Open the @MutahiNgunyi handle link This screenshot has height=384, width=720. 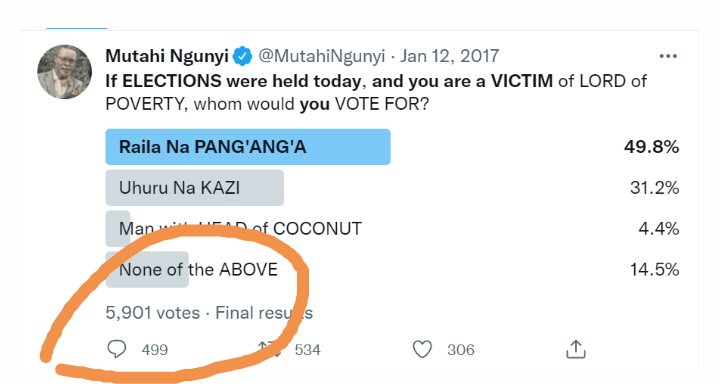click(321, 56)
